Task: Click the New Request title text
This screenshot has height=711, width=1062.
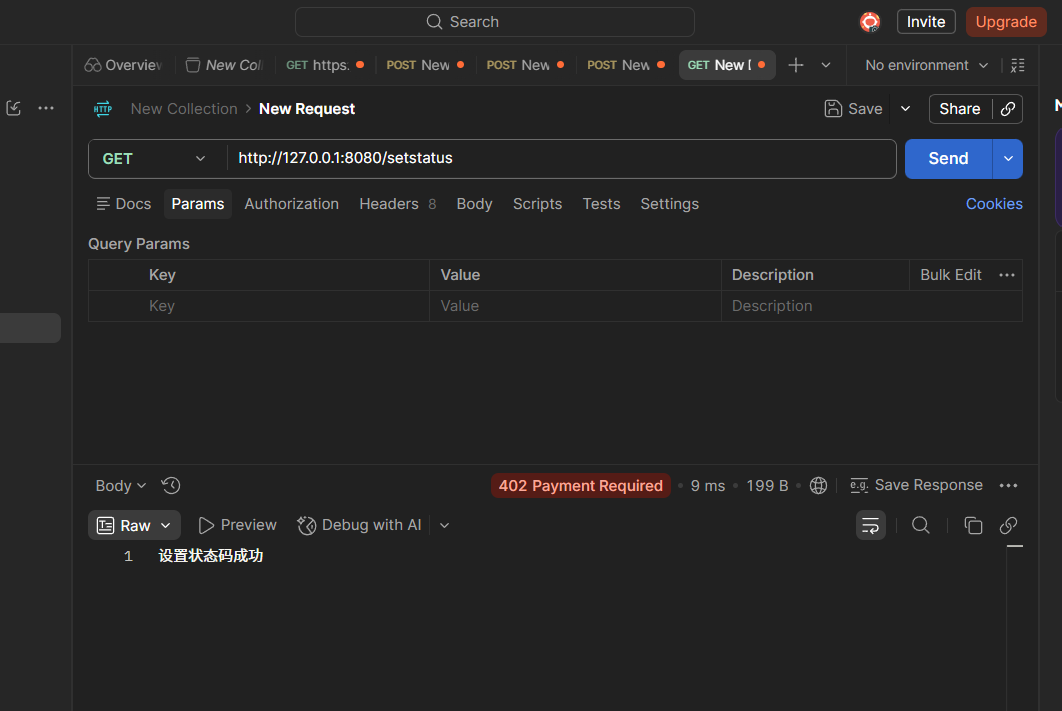Action: 307,109
